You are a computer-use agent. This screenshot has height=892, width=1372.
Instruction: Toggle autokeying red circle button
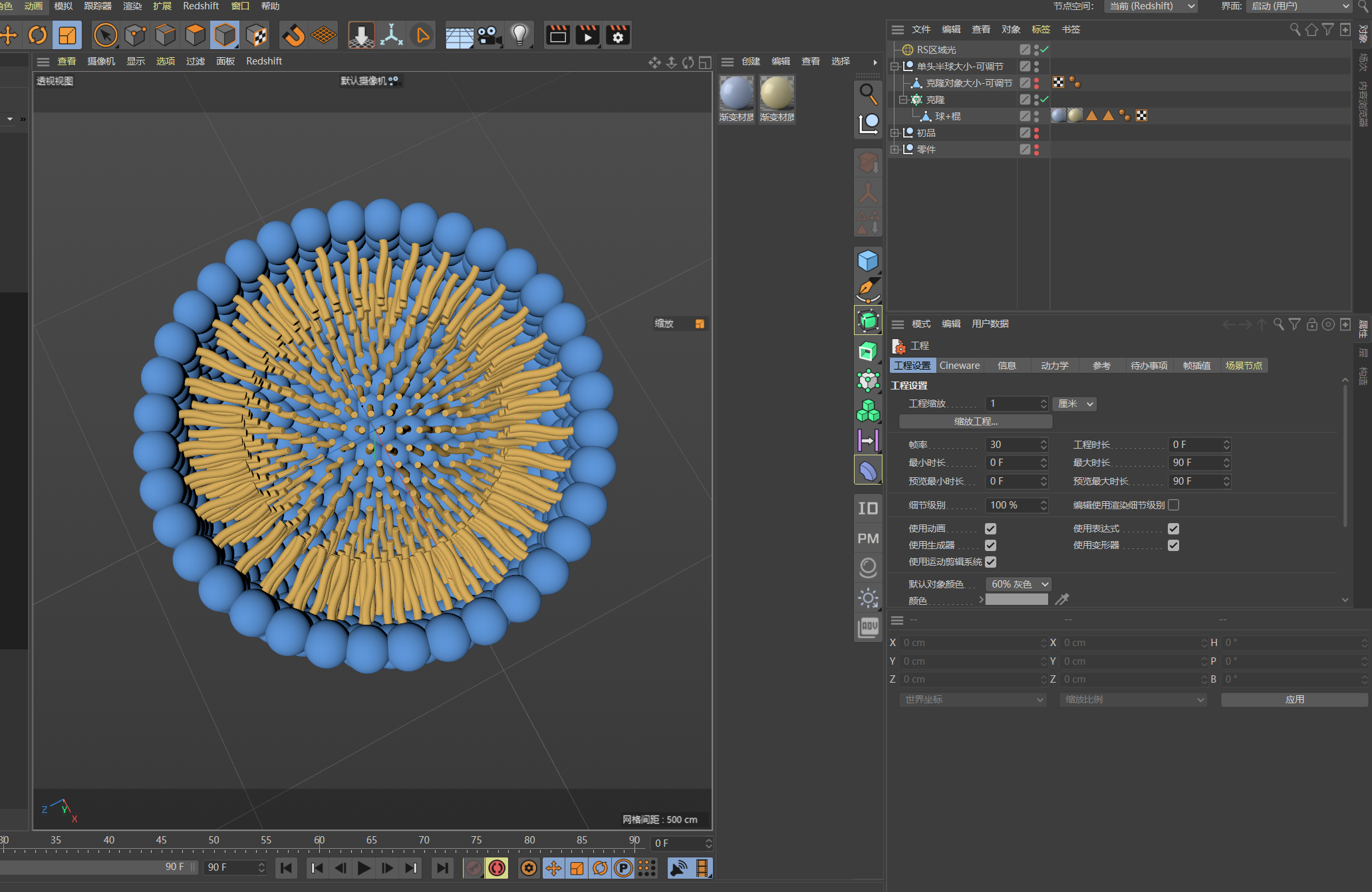(497, 868)
